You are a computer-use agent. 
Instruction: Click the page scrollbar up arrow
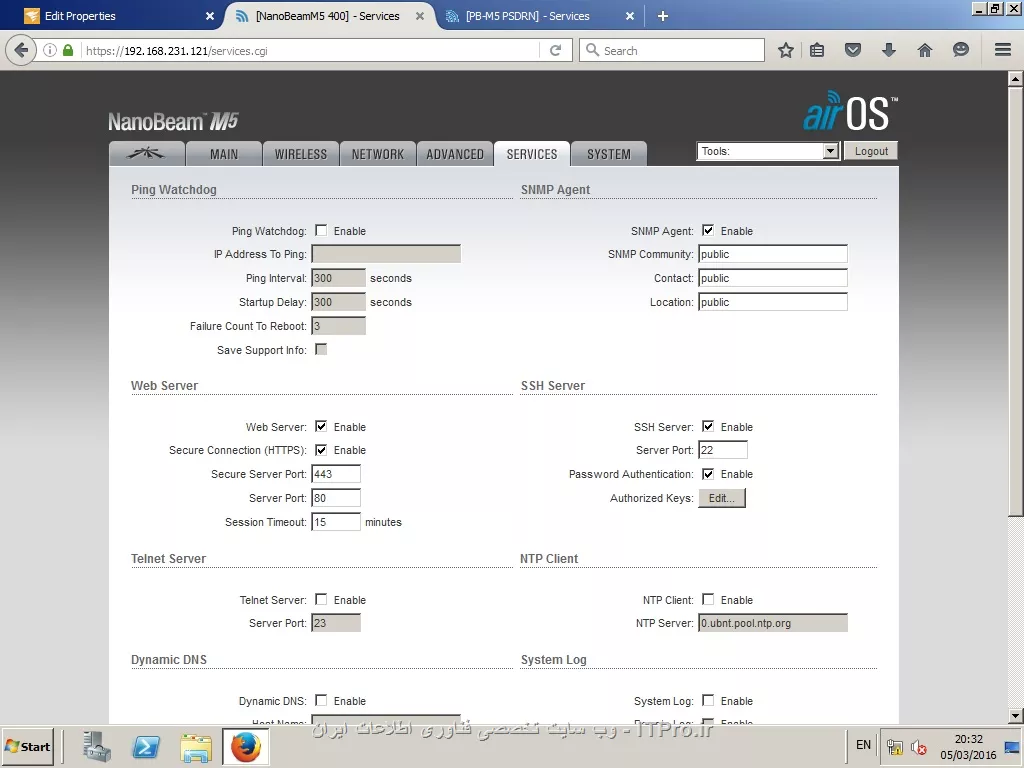(1015, 79)
